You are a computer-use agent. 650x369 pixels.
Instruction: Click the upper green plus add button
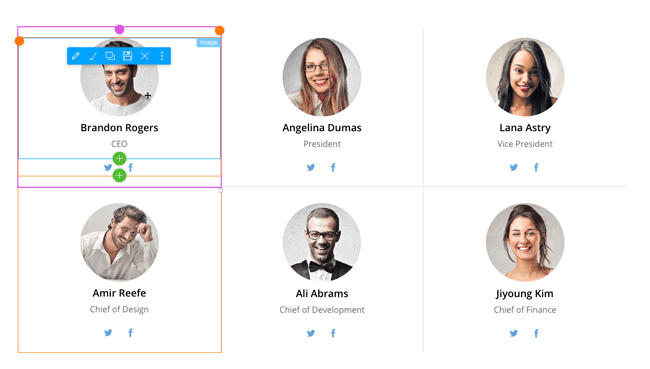tap(119, 158)
